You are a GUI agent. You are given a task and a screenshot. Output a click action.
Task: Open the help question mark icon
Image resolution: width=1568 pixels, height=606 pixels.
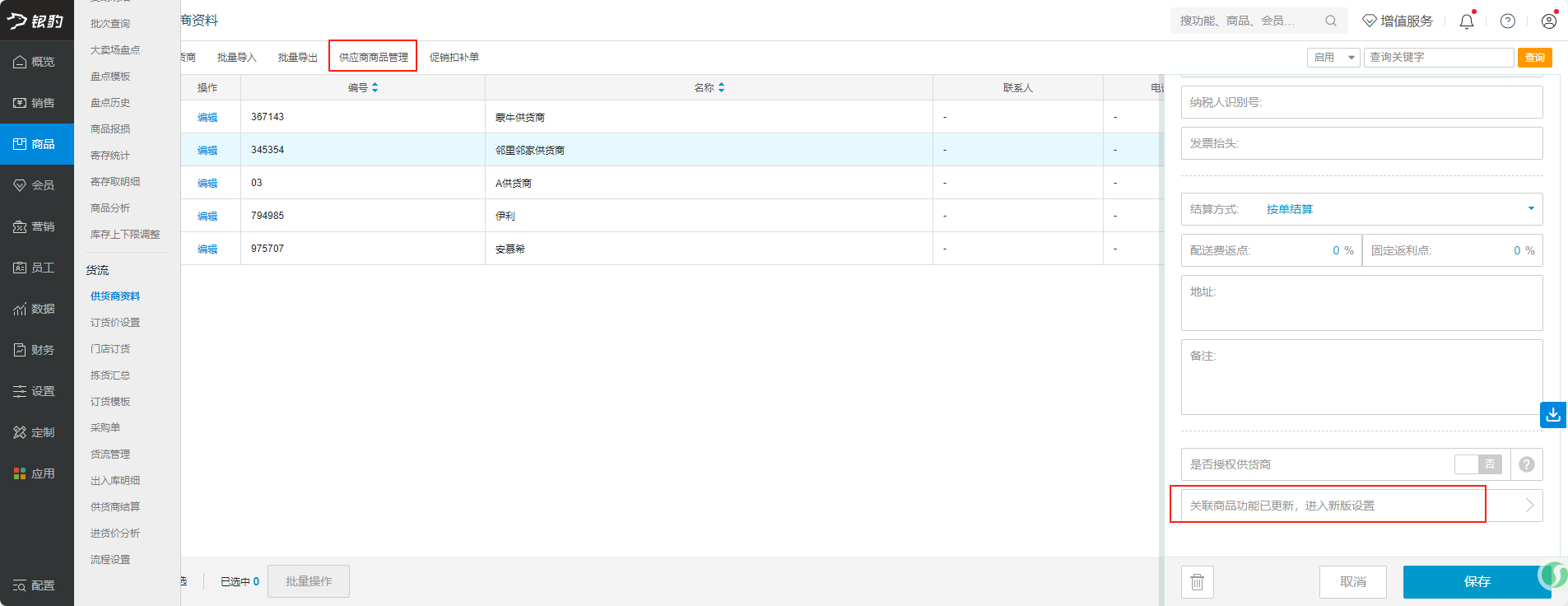click(x=1508, y=21)
